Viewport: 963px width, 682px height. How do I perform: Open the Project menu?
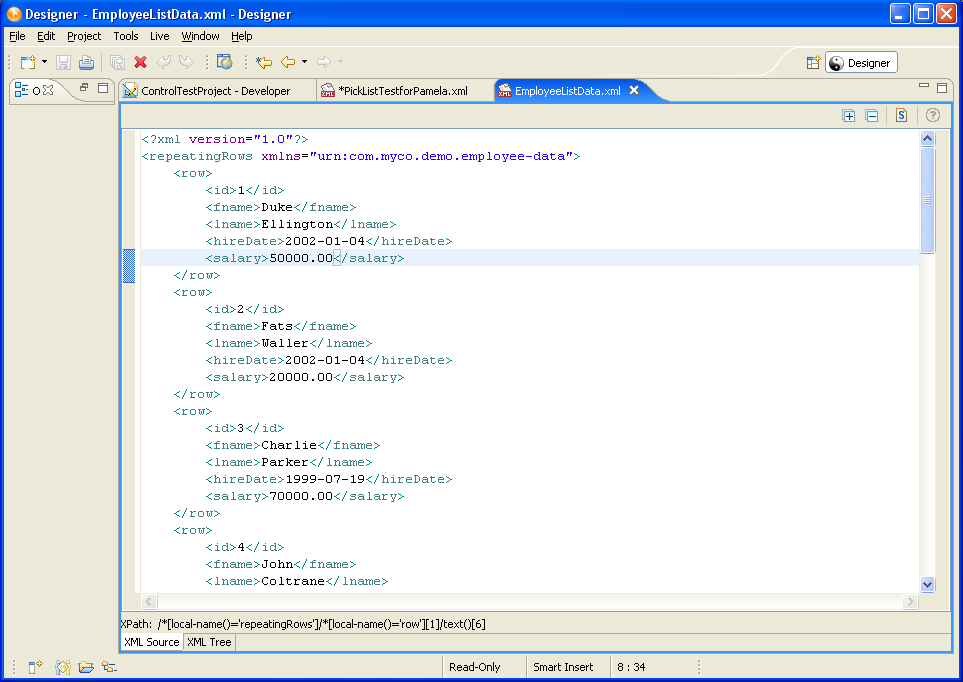(x=84, y=36)
